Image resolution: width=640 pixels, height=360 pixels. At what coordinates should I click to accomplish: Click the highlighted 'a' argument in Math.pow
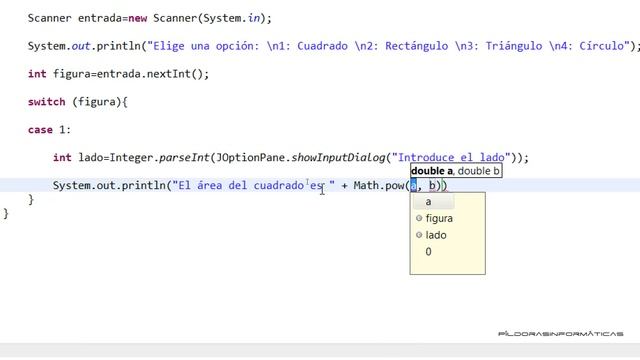(413, 186)
